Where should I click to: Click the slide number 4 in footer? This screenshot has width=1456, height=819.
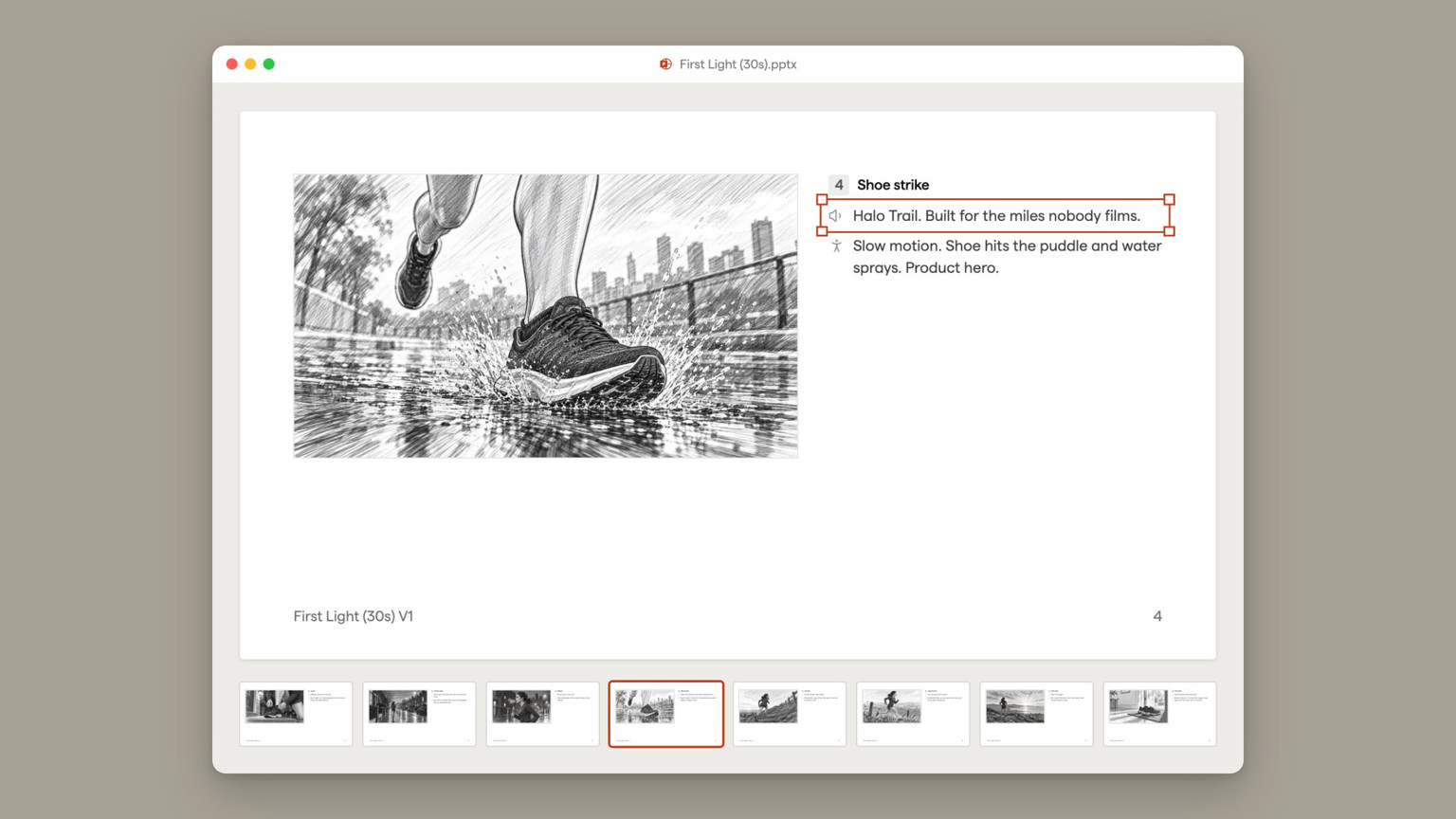(1157, 616)
